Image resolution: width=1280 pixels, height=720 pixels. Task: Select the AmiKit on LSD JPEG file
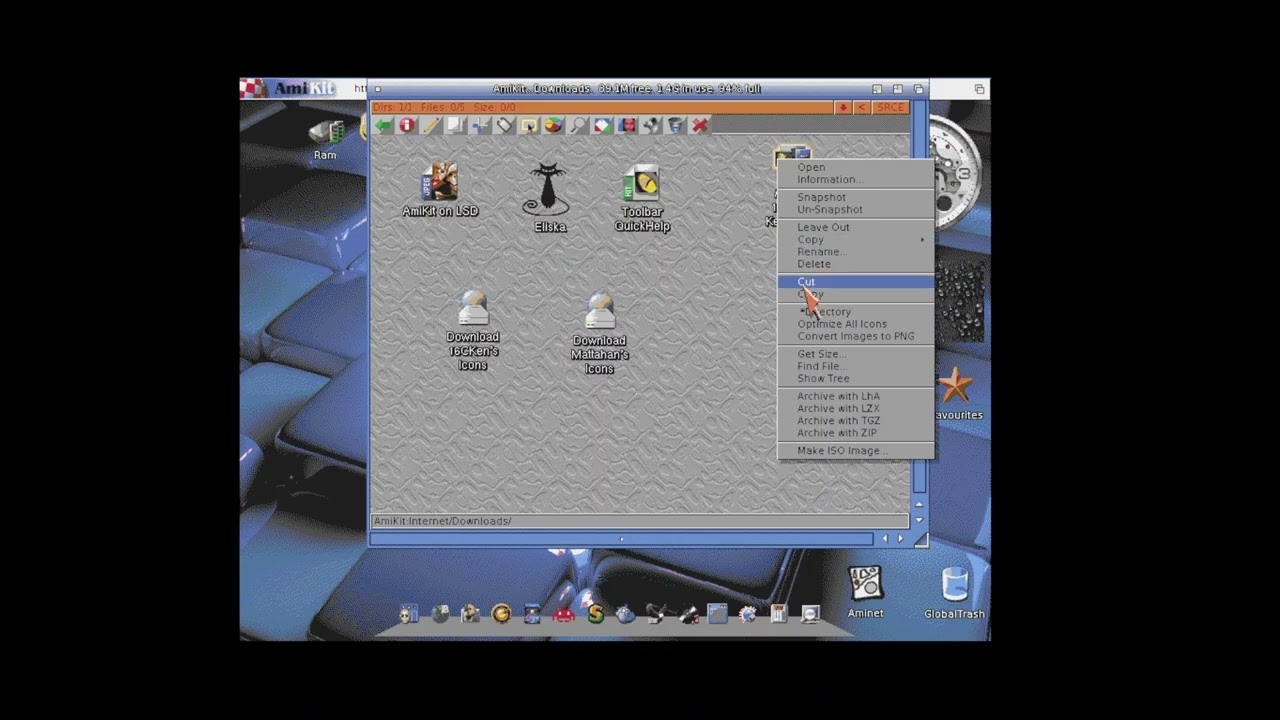point(440,190)
